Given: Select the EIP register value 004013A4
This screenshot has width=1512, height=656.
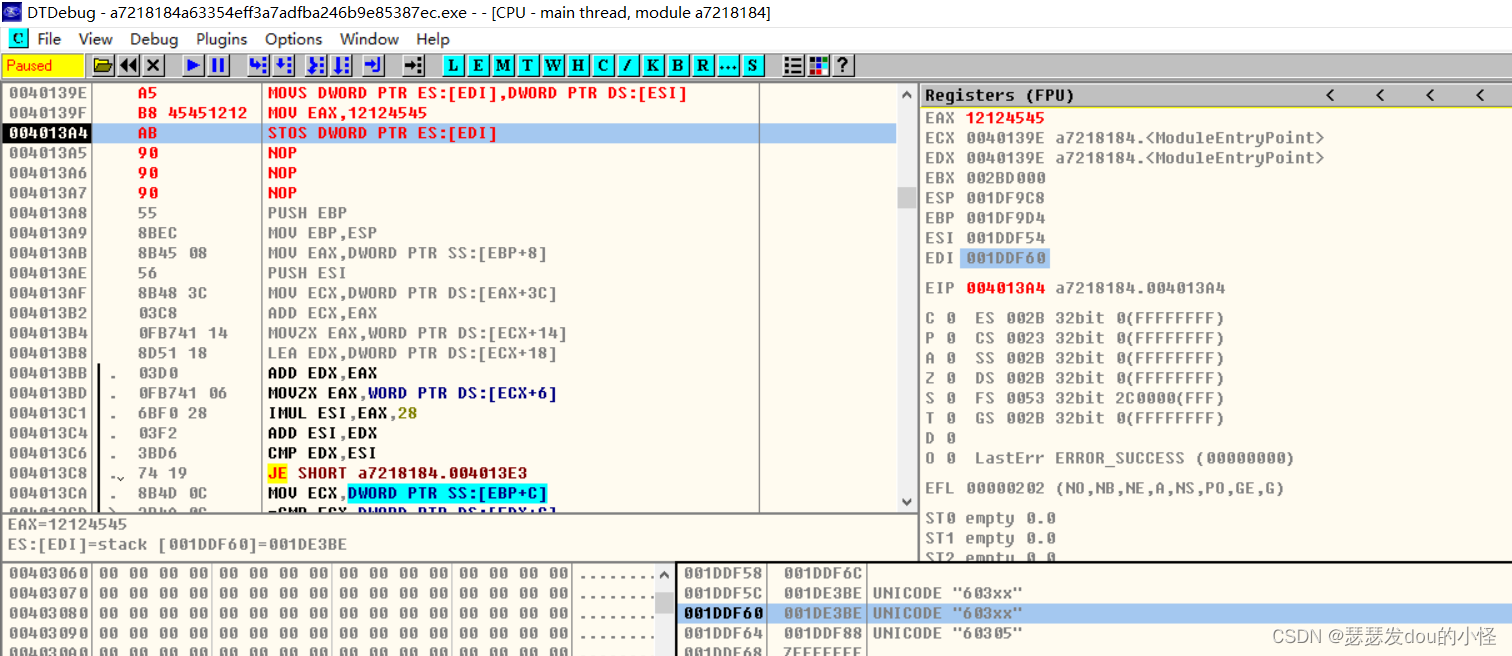Looking at the screenshot, I should coord(1005,288).
